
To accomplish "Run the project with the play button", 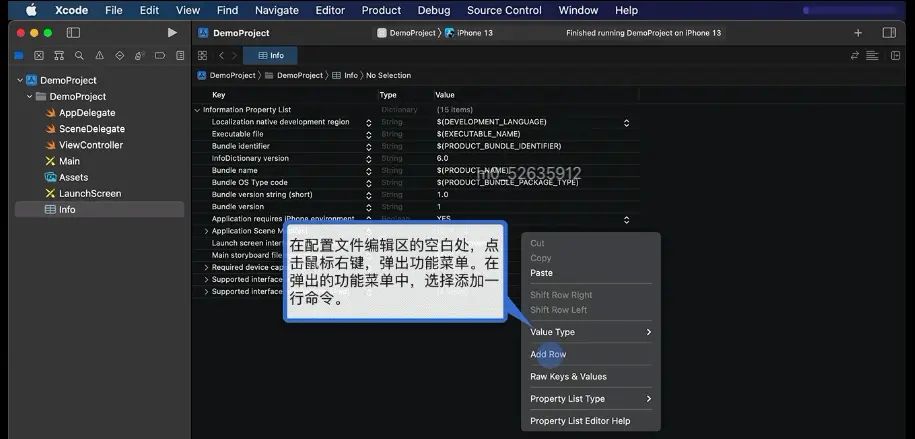I will pyautogui.click(x=172, y=33).
